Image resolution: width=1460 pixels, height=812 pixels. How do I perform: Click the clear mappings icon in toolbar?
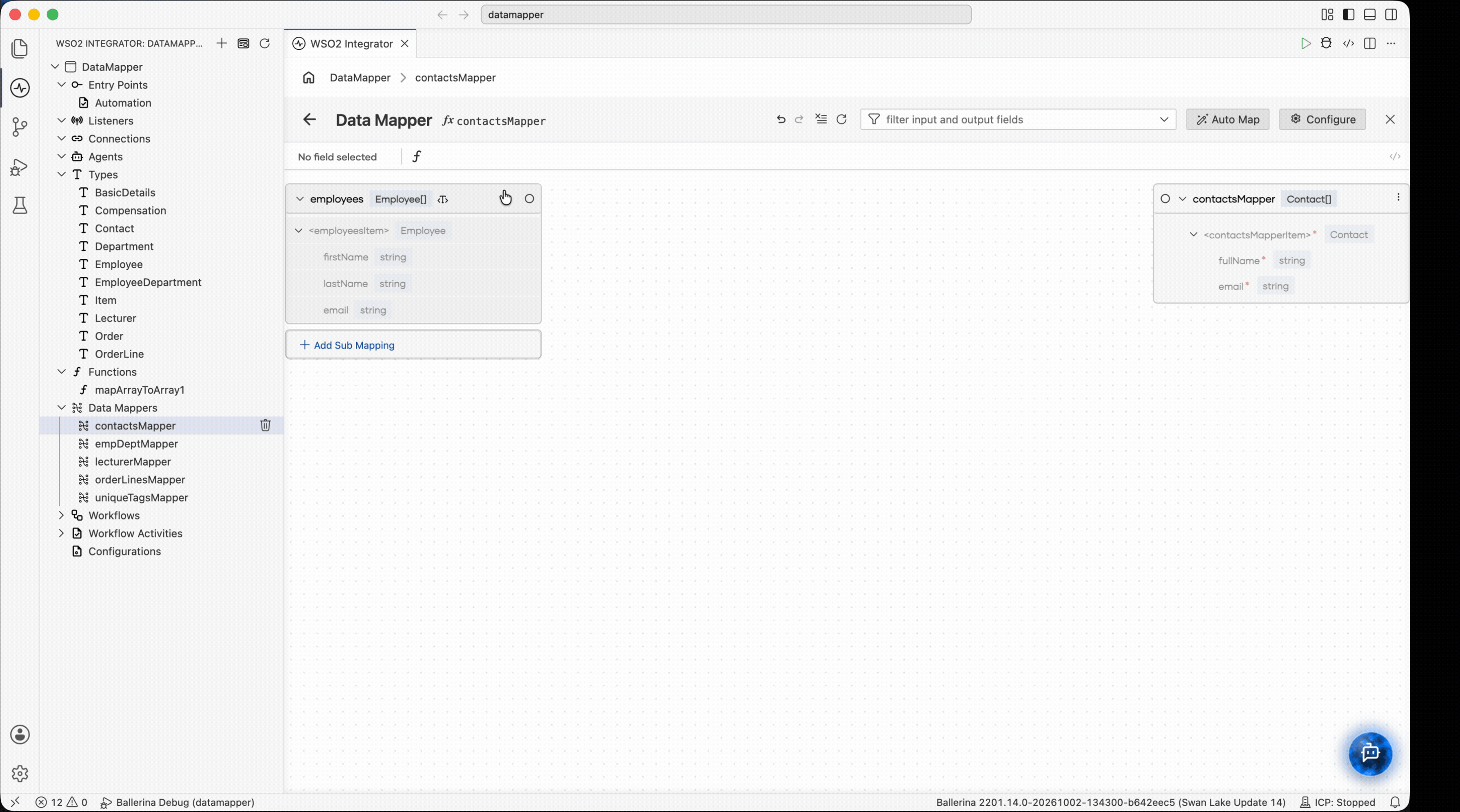tap(821, 119)
